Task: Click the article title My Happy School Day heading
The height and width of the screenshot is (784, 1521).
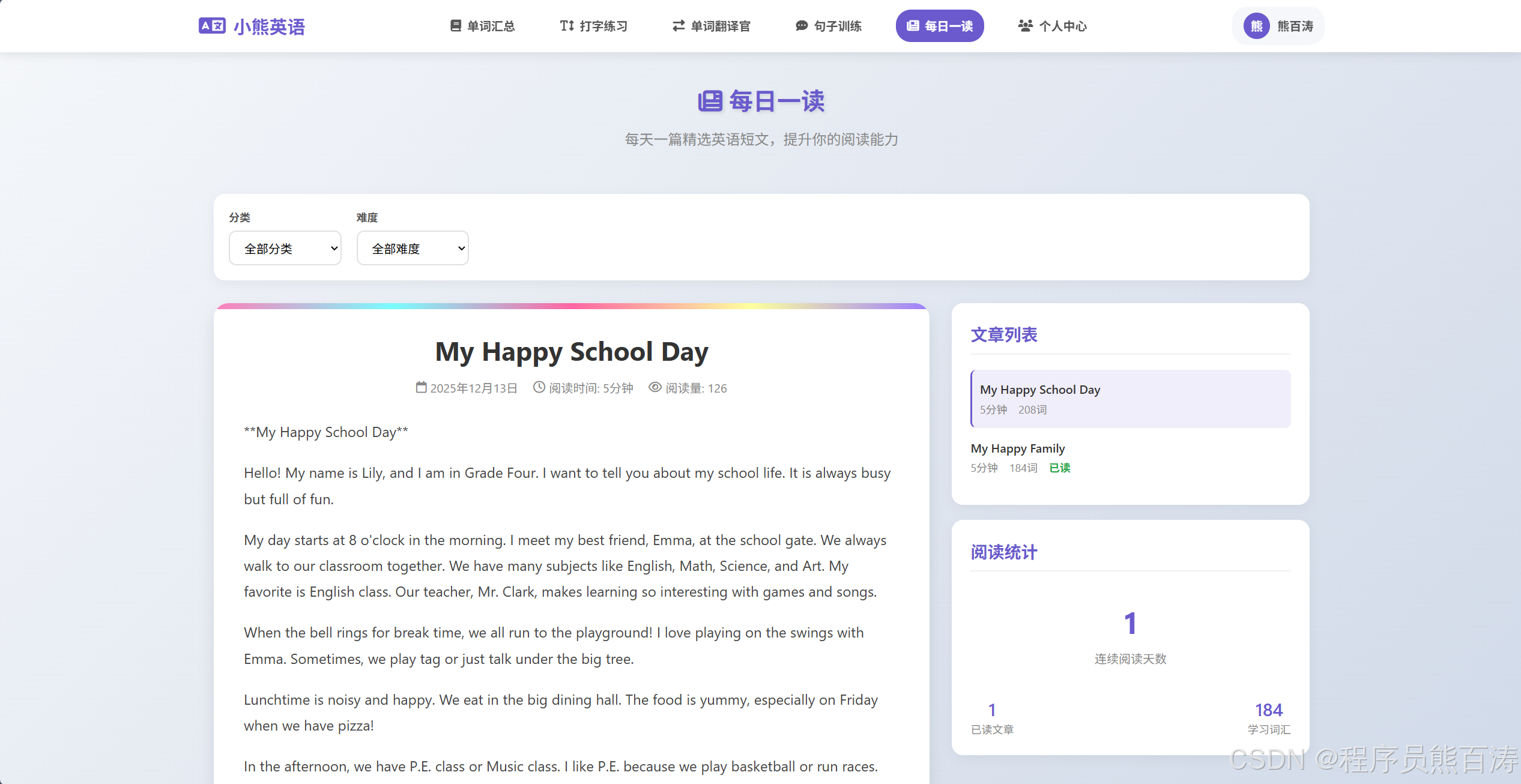Action: coord(572,352)
